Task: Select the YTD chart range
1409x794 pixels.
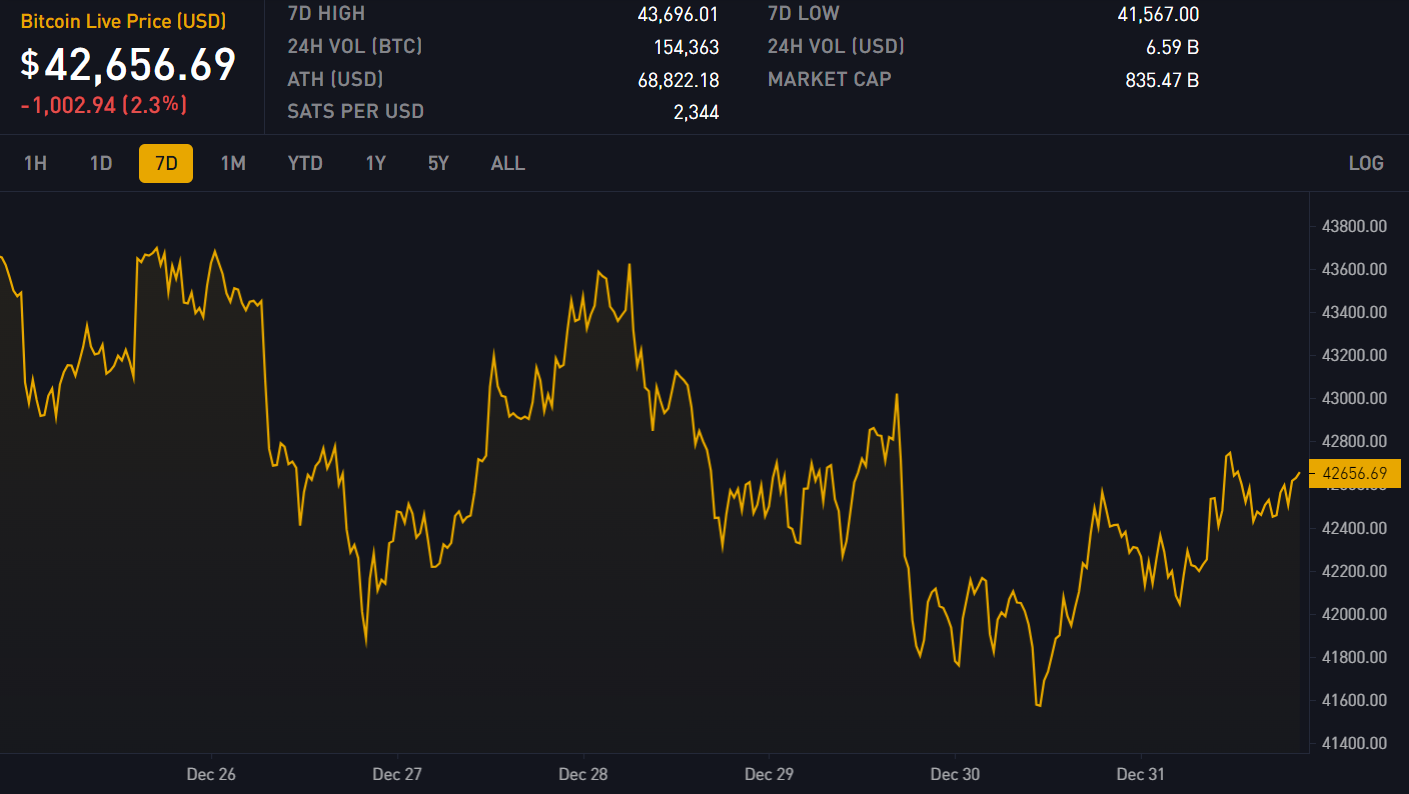Action: tap(305, 163)
